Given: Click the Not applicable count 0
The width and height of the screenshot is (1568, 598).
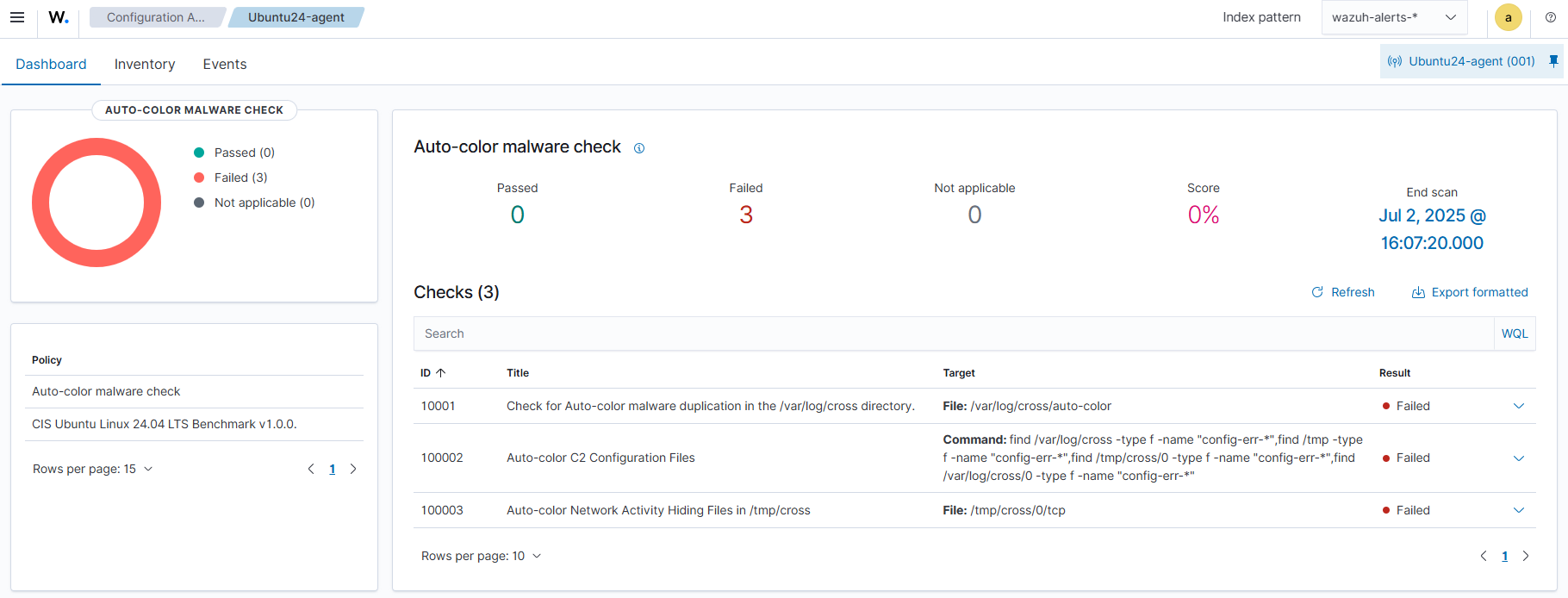Looking at the screenshot, I should 974,215.
